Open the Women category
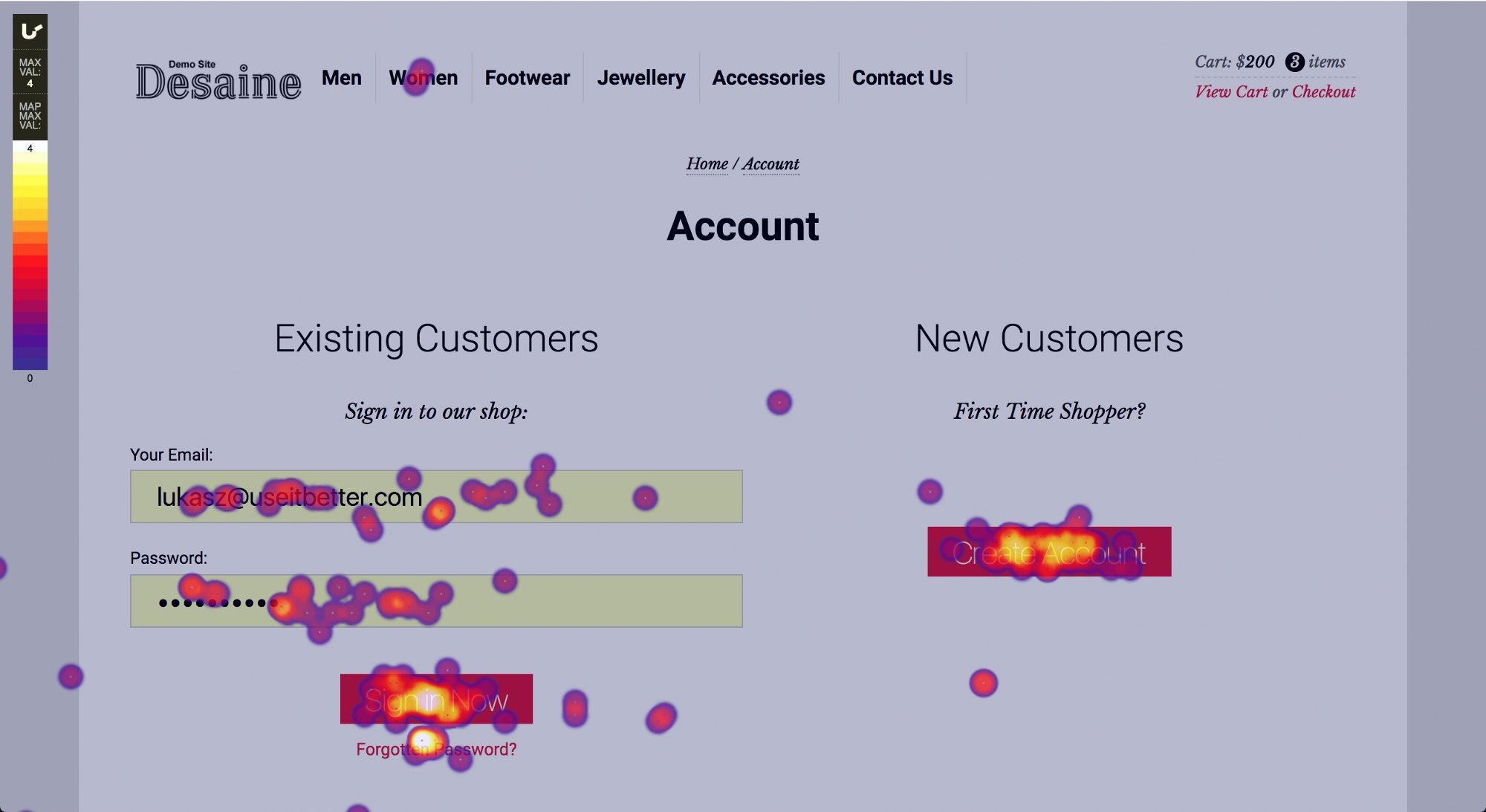Viewport: 1486px width, 812px height. tap(423, 77)
